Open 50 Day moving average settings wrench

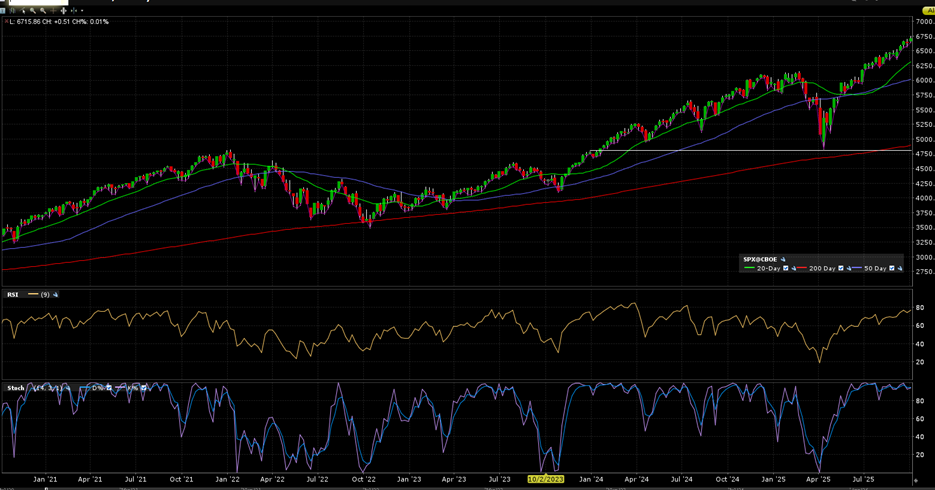pos(900,268)
